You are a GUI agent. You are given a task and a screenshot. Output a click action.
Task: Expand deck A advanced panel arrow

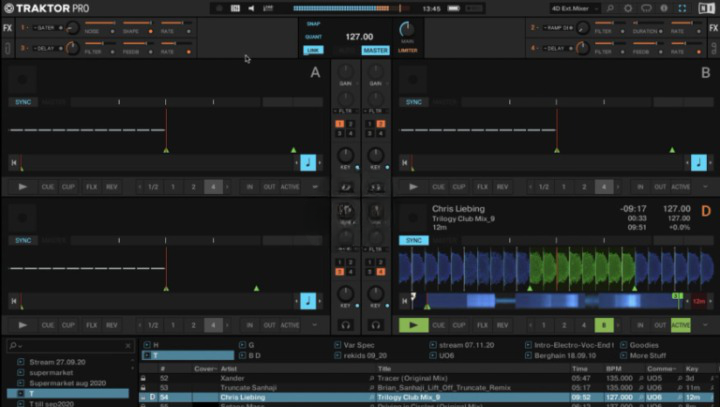point(315,187)
